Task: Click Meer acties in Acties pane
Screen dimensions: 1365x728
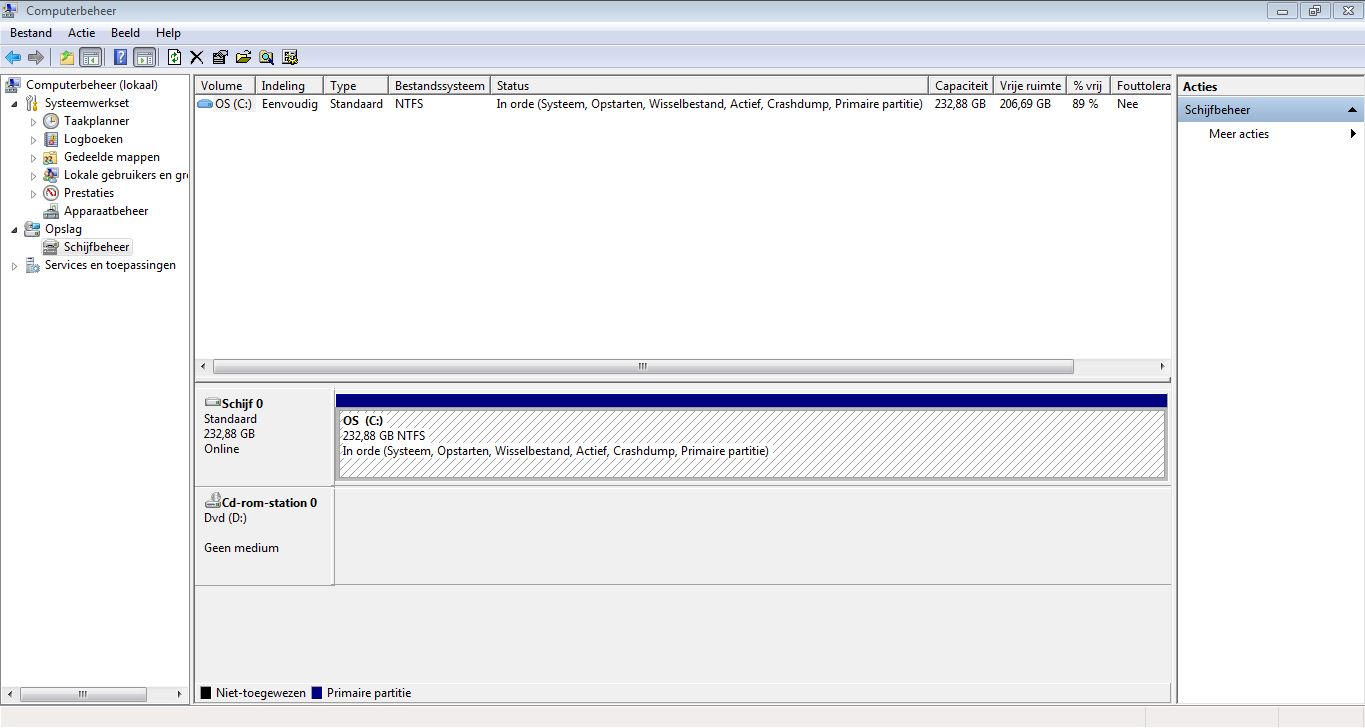Action: pos(1239,134)
